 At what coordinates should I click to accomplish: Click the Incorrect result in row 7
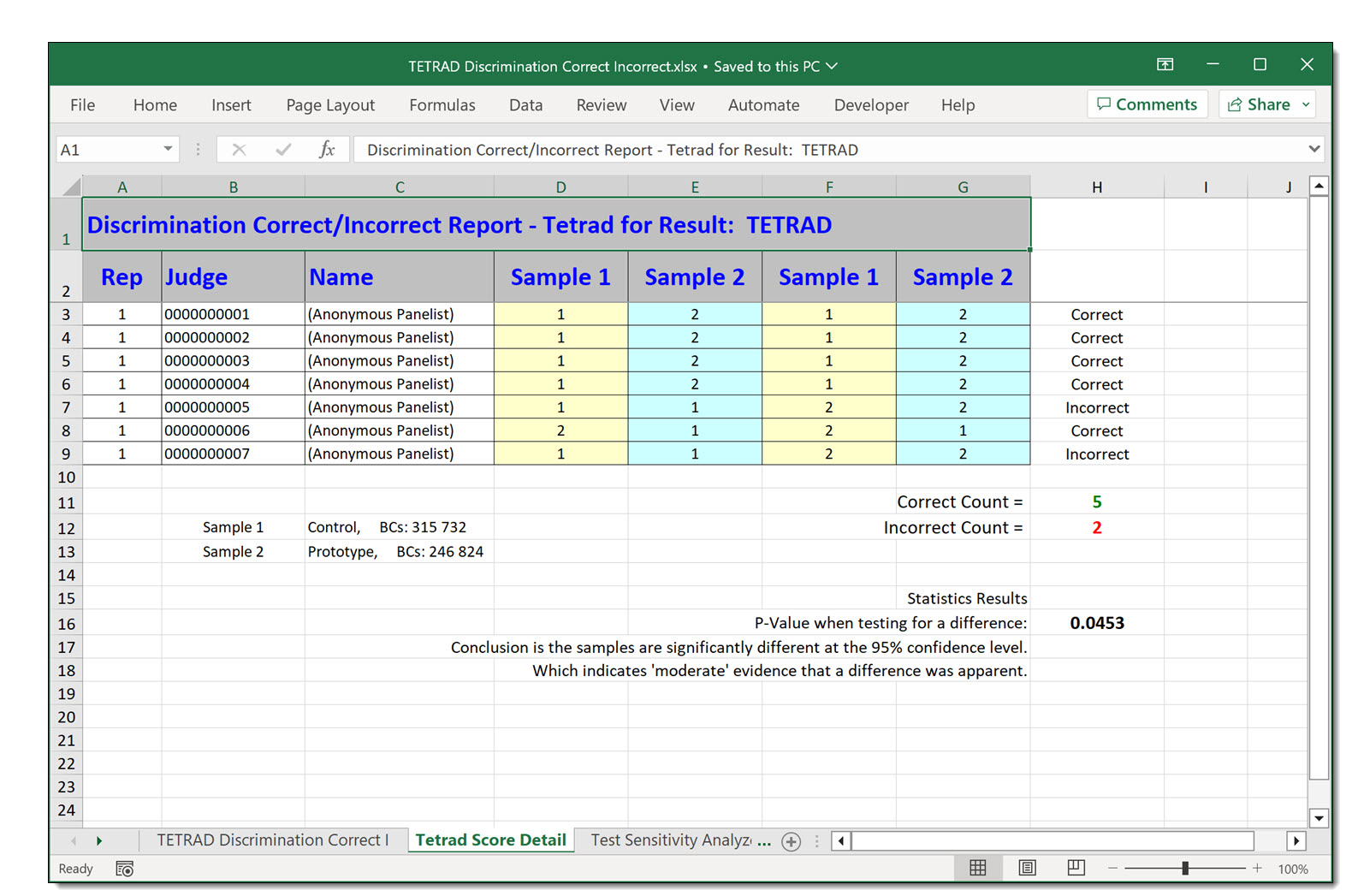click(x=1097, y=407)
